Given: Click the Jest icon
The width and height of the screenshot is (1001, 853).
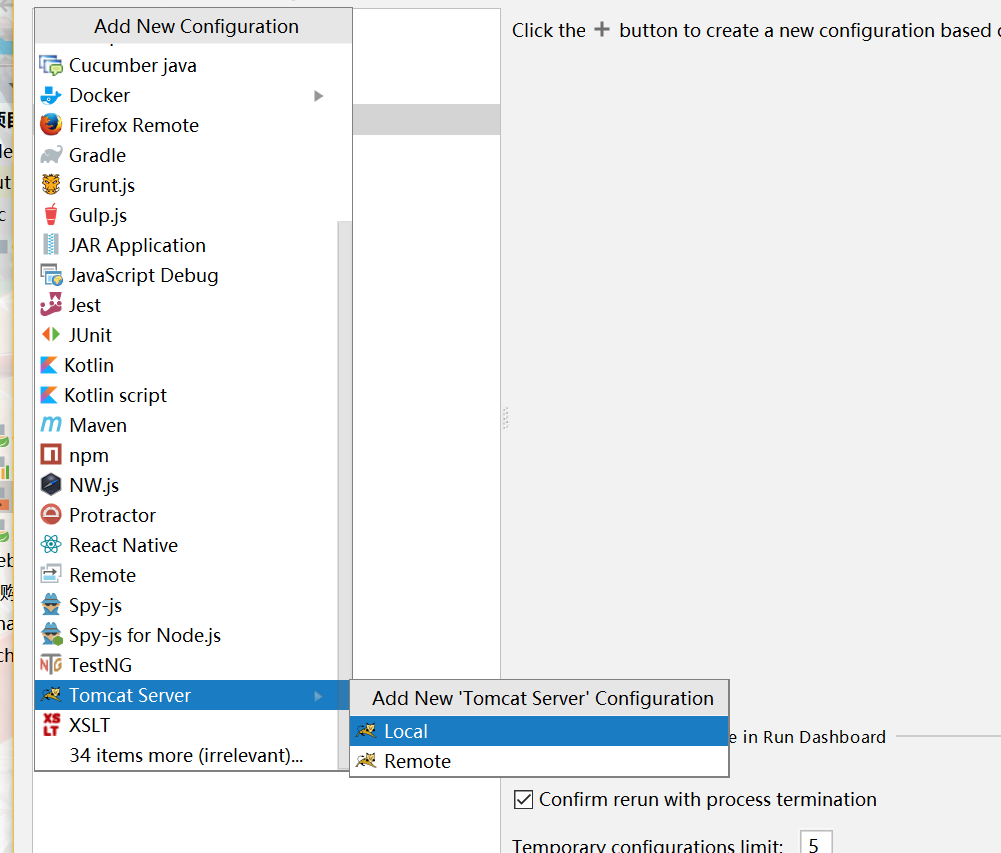Looking at the screenshot, I should tap(51, 305).
